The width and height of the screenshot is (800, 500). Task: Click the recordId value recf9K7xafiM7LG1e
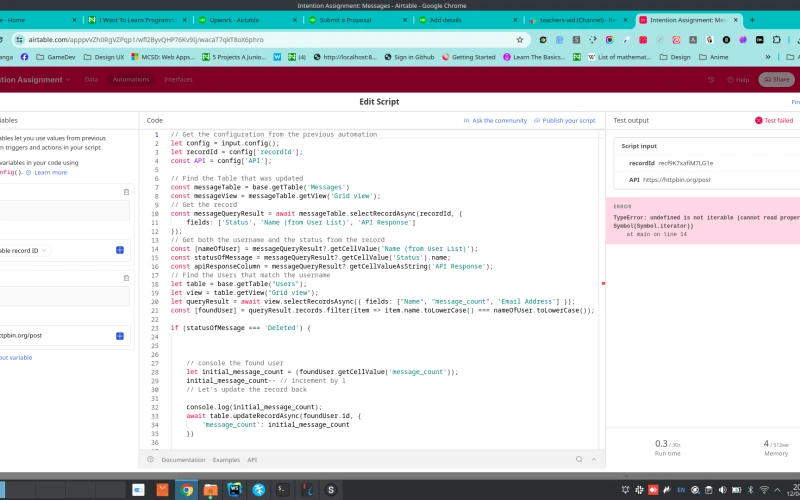pos(686,163)
